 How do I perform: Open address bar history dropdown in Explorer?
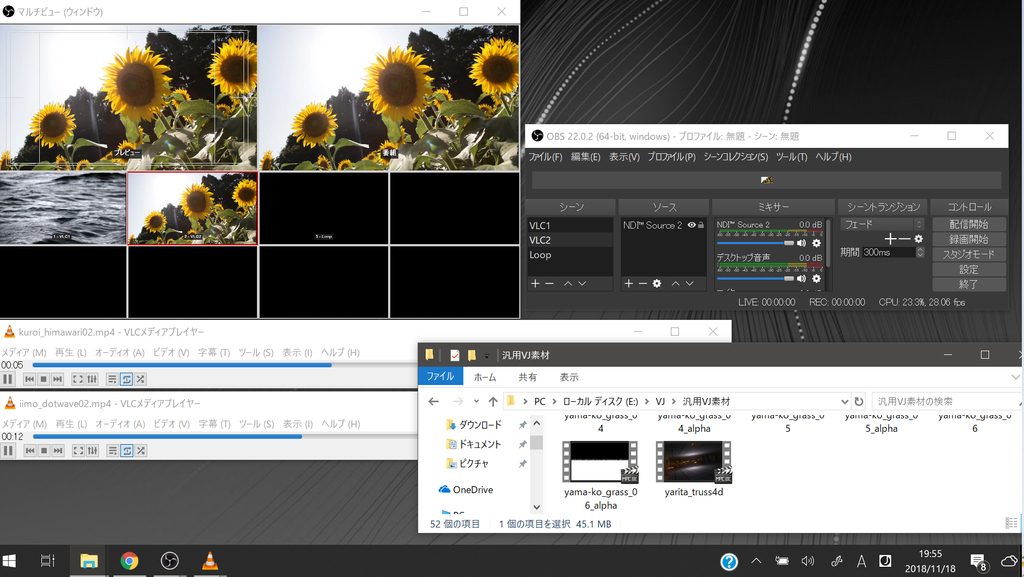click(844, 401)
